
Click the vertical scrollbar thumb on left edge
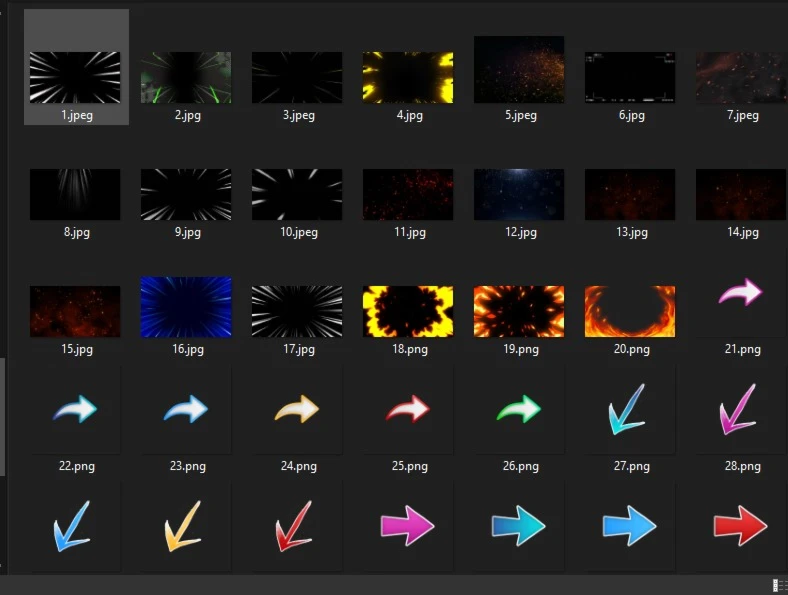click(x=3, y=417)
